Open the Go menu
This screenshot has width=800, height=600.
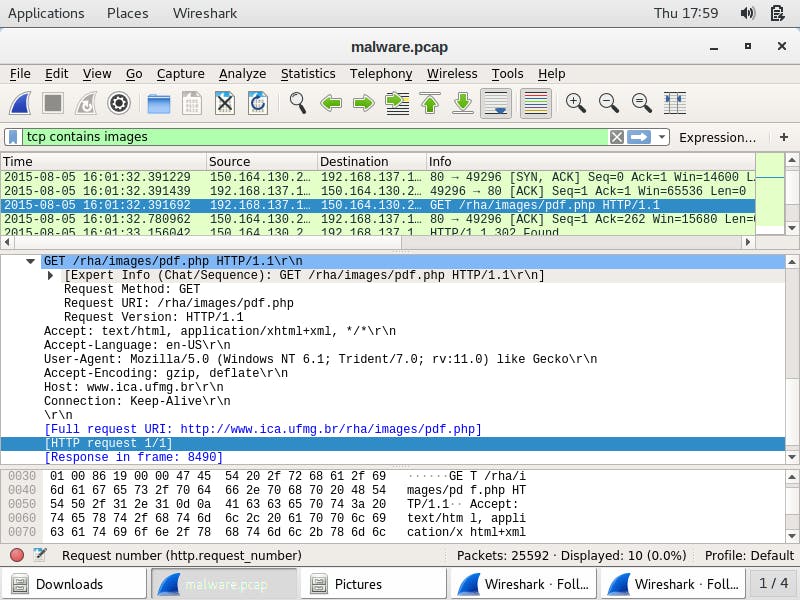(x=134, y=73)
